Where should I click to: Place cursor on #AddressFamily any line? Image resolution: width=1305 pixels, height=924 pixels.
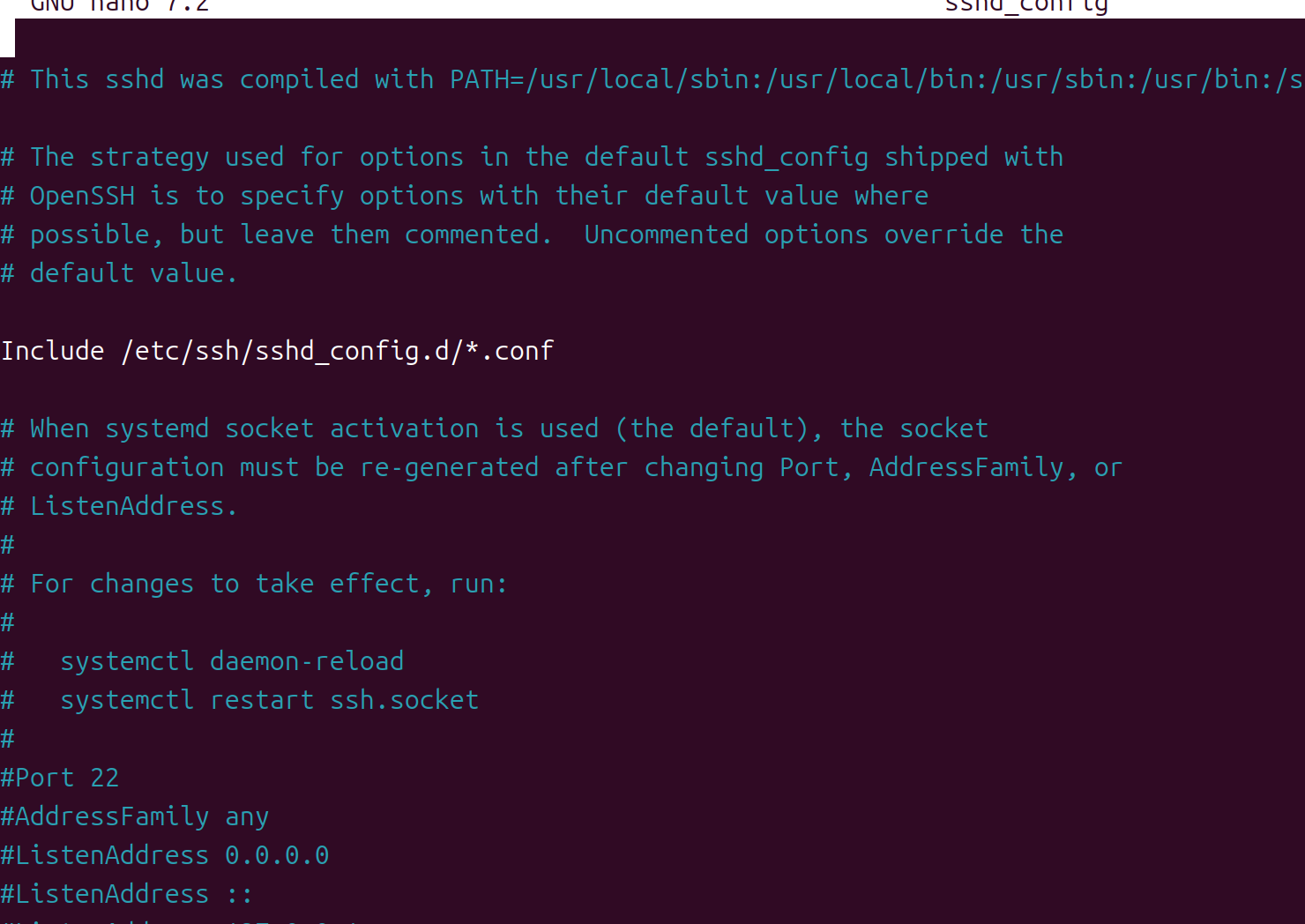(134, 816)
